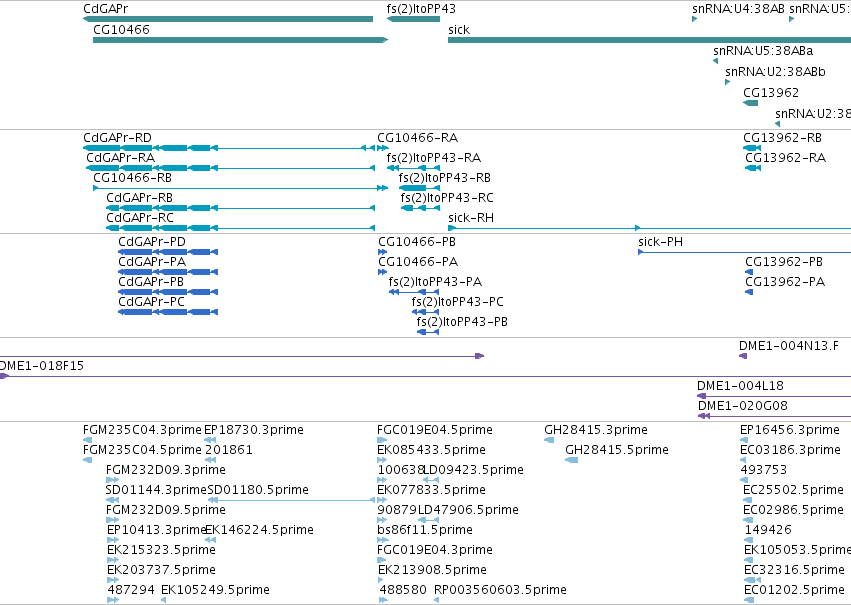Screen dimensions: 851x605
Task: Click the EK105249.5prime EST label
Action: [215, 590]
